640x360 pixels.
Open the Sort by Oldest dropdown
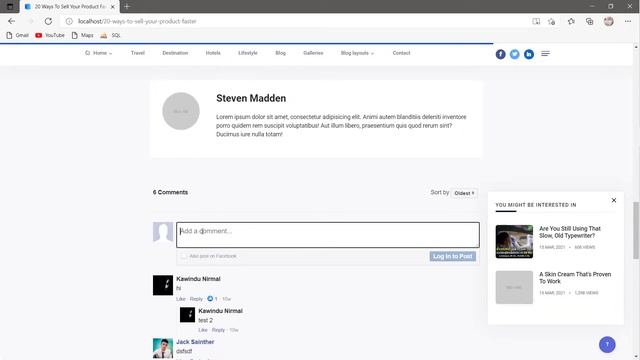pyautogui.click(x=464, y=193)
